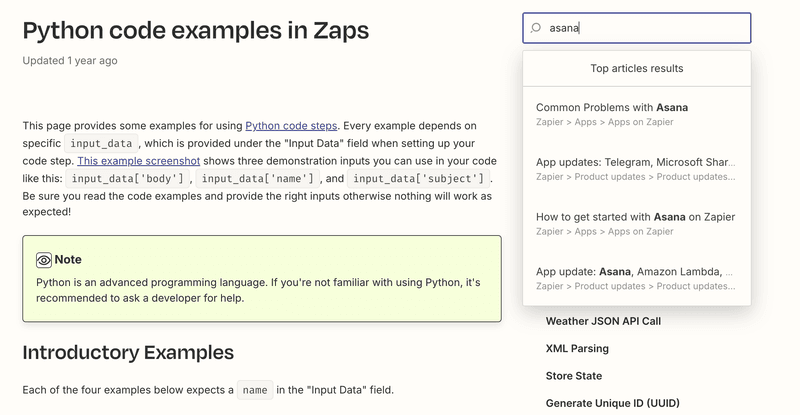Viewport: 800px width, 415px height.
Task: Click breadcrumb under App updates: Telegram result
Action: 636,177
